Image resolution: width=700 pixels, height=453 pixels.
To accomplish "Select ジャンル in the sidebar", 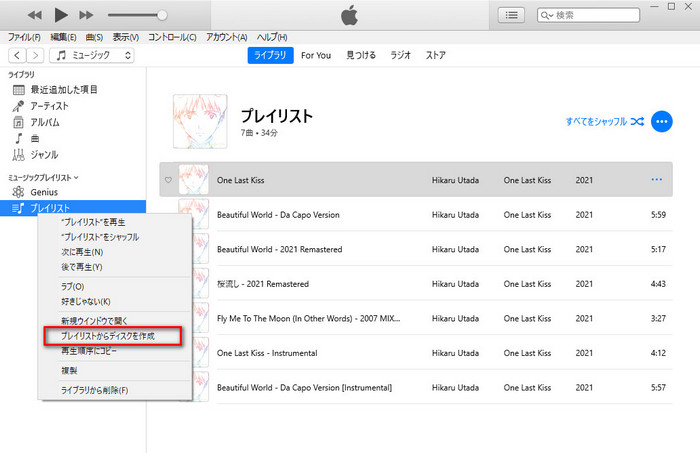I will click(x=44, y=155).
